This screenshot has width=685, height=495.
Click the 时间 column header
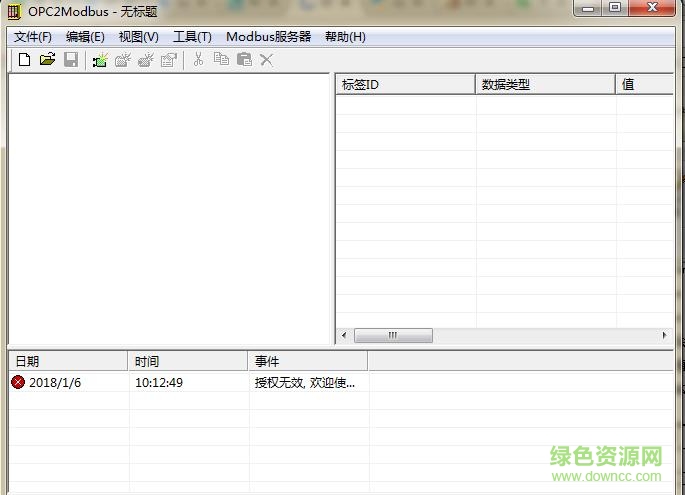click(x=188, y=361)
